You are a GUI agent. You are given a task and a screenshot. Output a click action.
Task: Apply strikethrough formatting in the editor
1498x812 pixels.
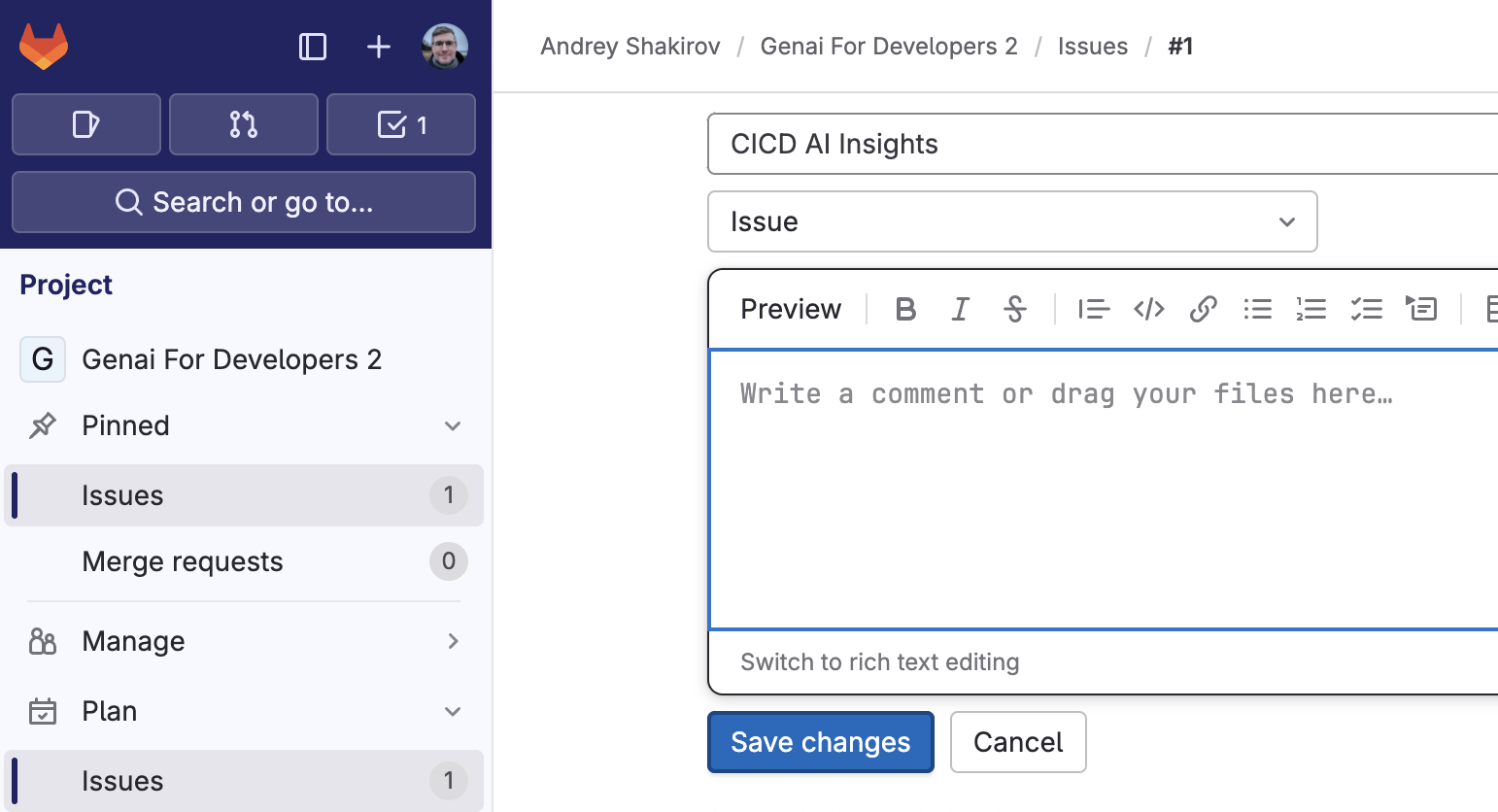1014,309
